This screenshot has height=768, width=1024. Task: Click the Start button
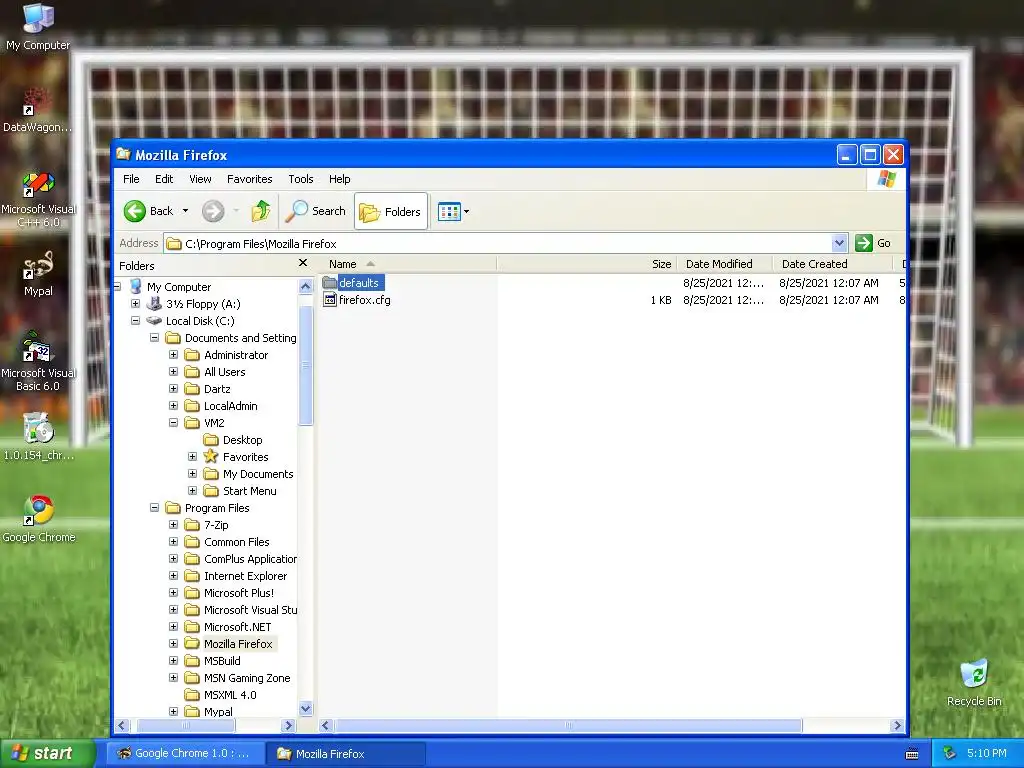(x=47, y=754)
